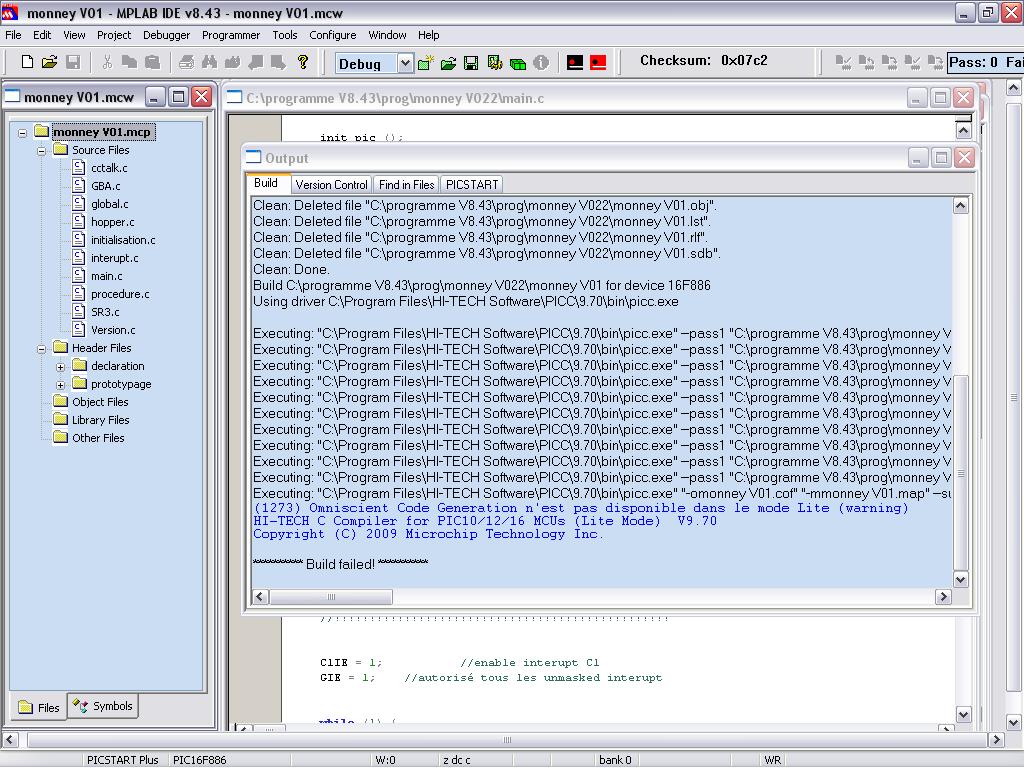Expand the prototypage folder node
The width and height of the screenshot is (1024, 768).
[60, 384]
